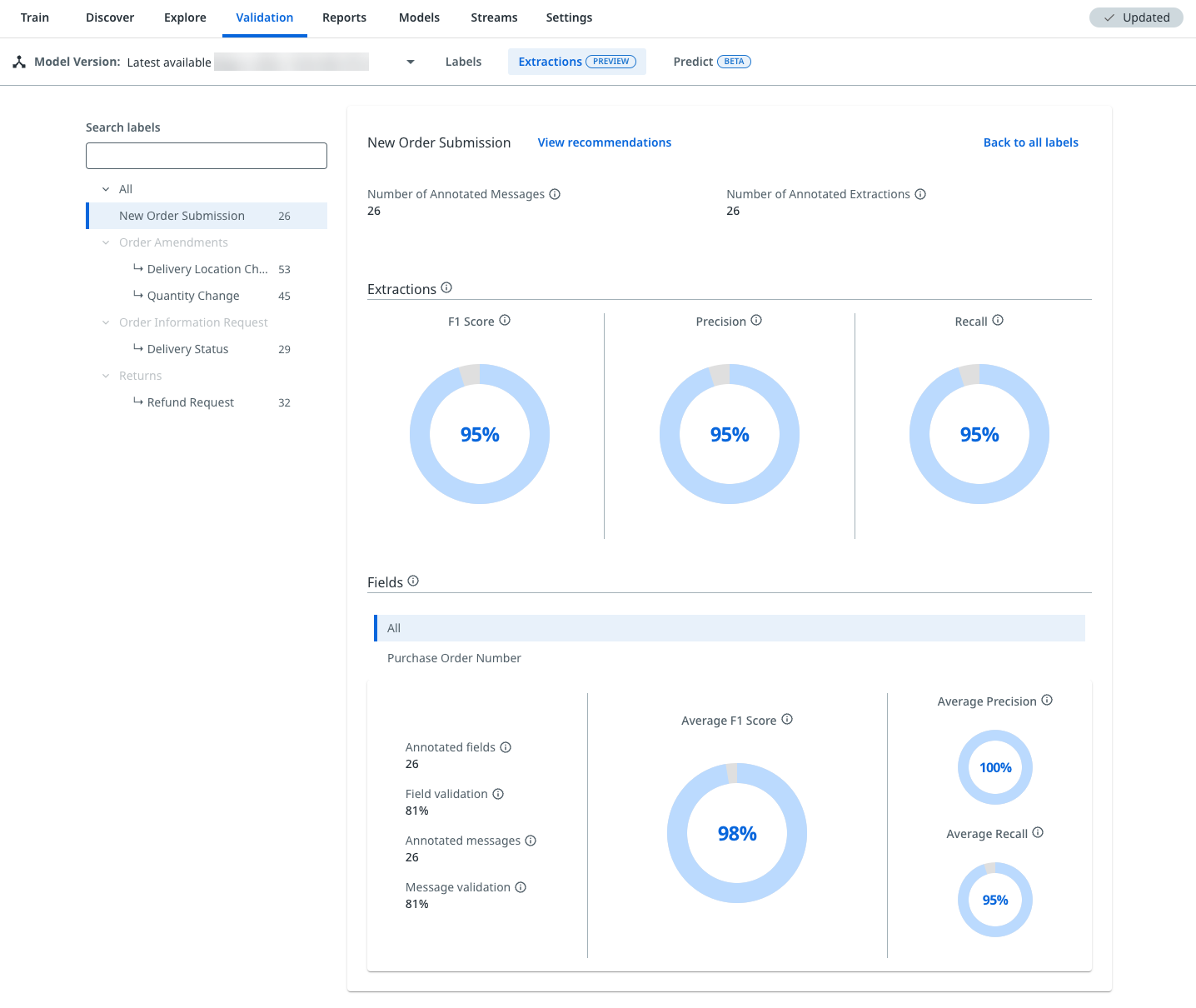Switch to the Reports tab

click(344, 17)
